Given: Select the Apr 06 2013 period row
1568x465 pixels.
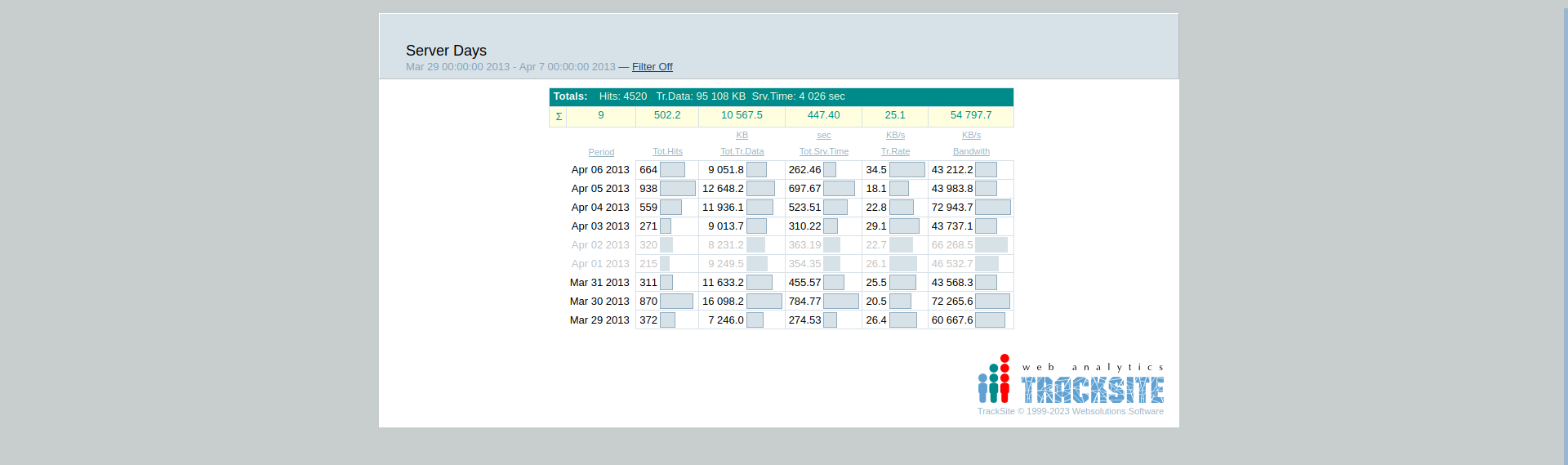Looking at the screenshot, I should pos(600,170).
